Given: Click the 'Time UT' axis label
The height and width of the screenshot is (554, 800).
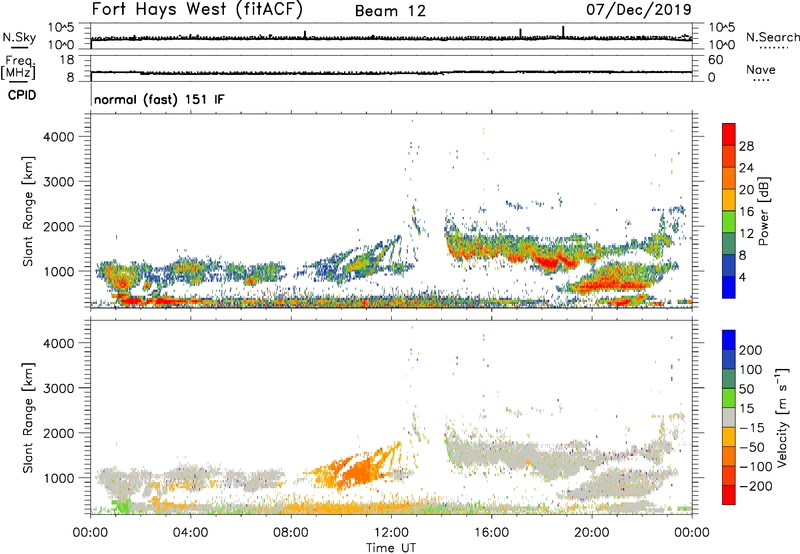Looking at the screenshot, I should (391, 548).
